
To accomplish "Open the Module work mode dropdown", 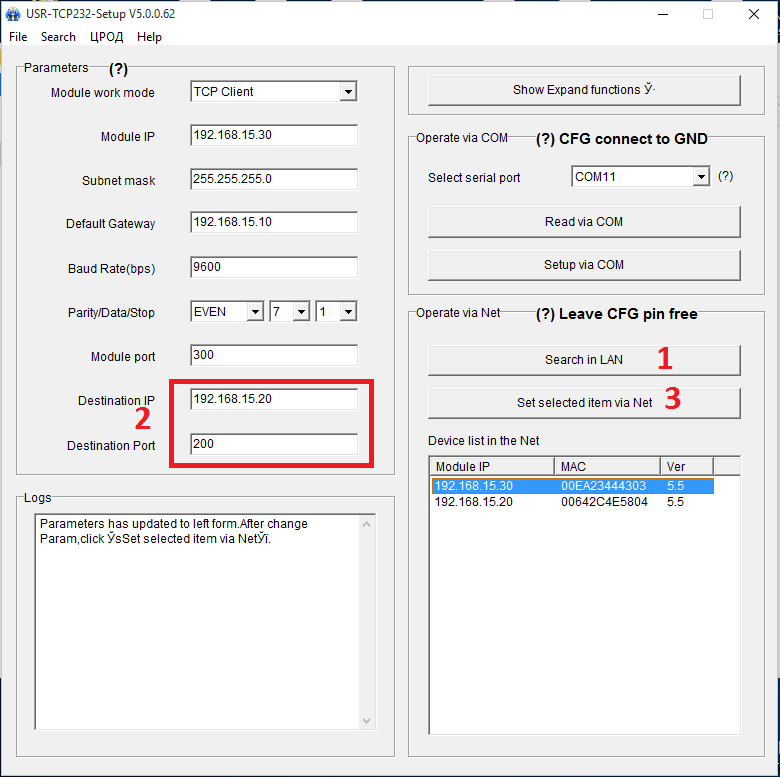I will coord(347,92).
